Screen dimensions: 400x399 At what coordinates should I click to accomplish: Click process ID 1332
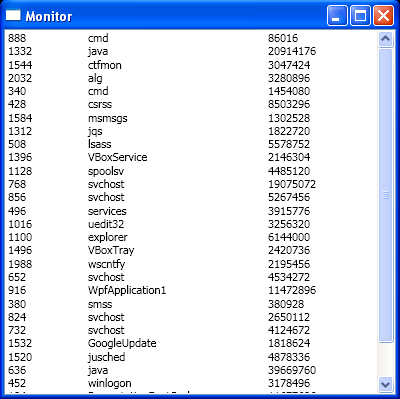pos(20,51)
